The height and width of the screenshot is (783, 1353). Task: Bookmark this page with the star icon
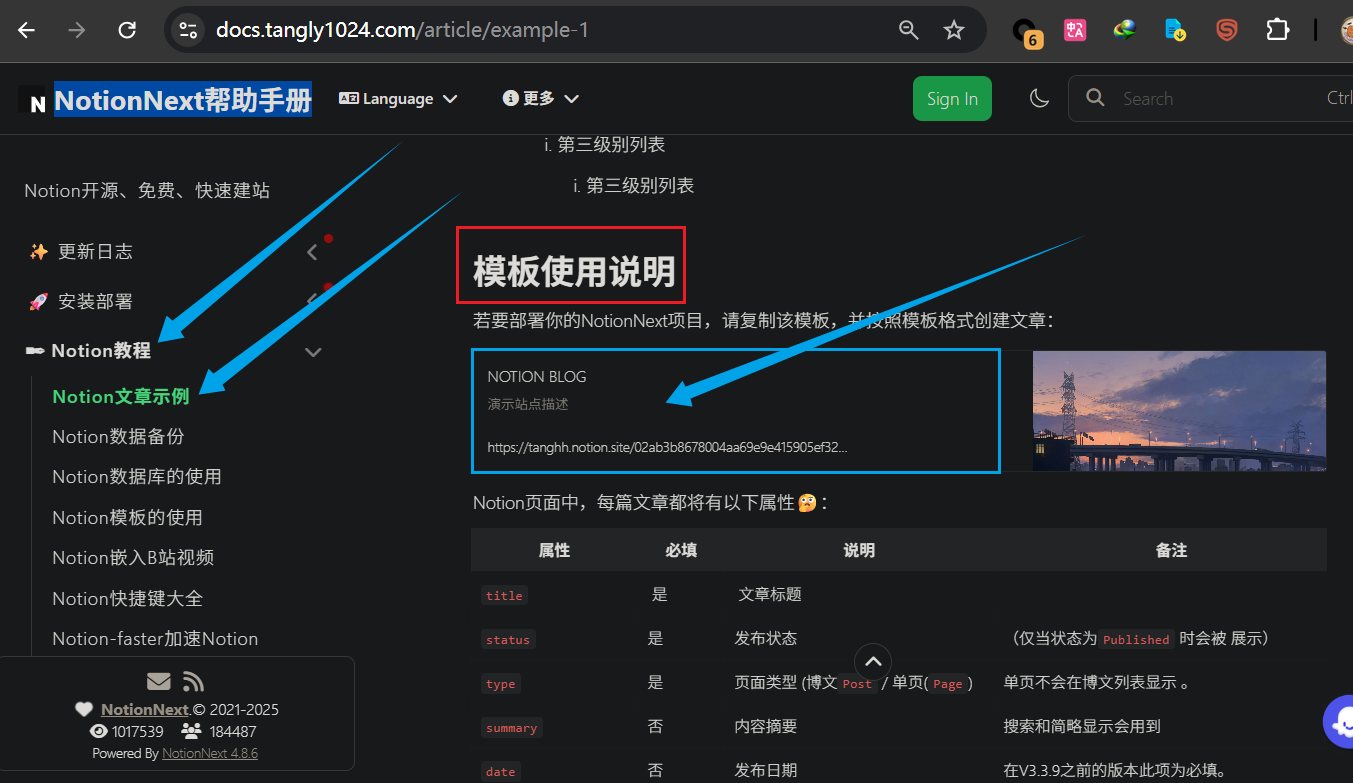point(954,30)
